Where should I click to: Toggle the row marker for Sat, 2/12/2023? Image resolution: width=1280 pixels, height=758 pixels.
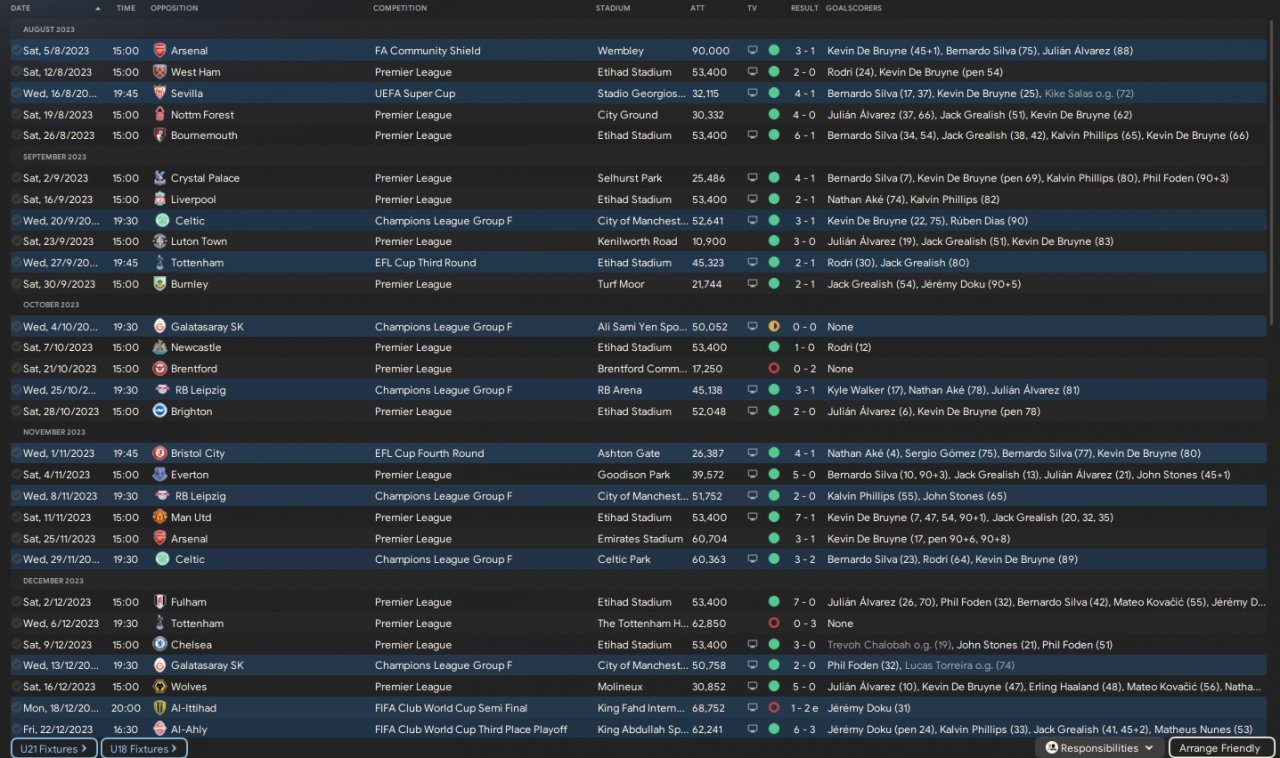(x=16, y=602)
